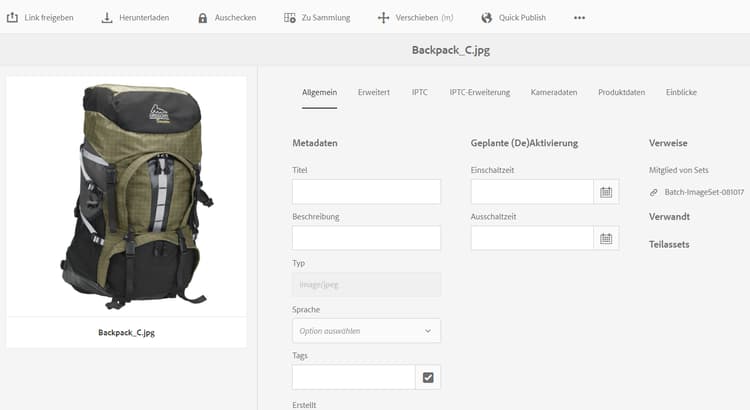Screen dimensions: 750x410
Task: Click the backpack preview image
Action: coord(136,196)
